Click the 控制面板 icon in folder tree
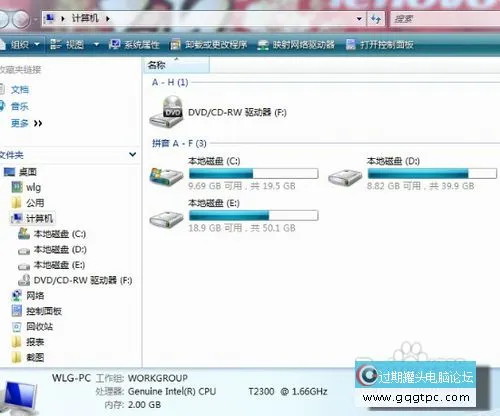The width and height of the screenshot is (500, 416). tap(17, 311)
